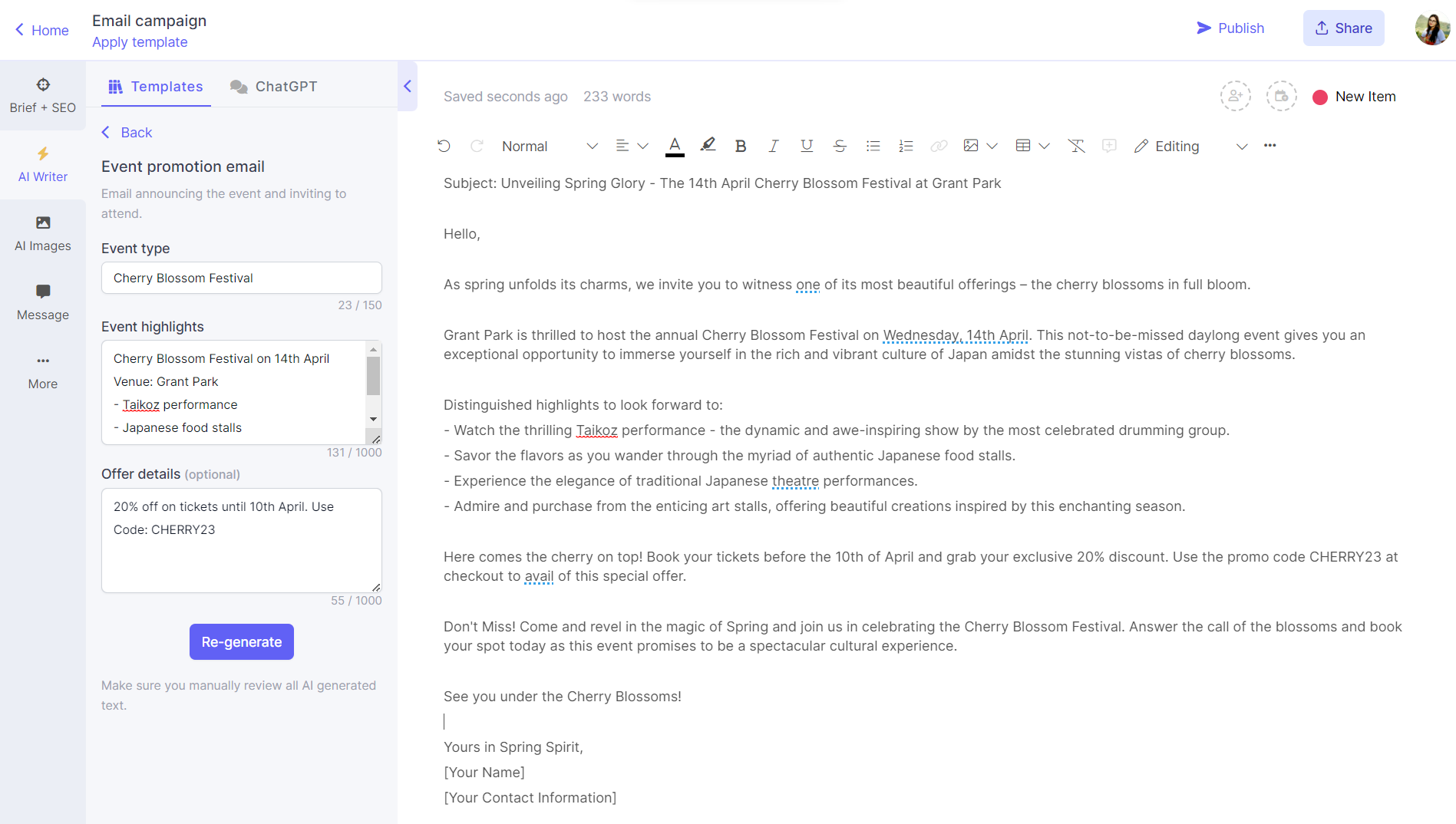Open the font color picker

click(x=675, y=146)
